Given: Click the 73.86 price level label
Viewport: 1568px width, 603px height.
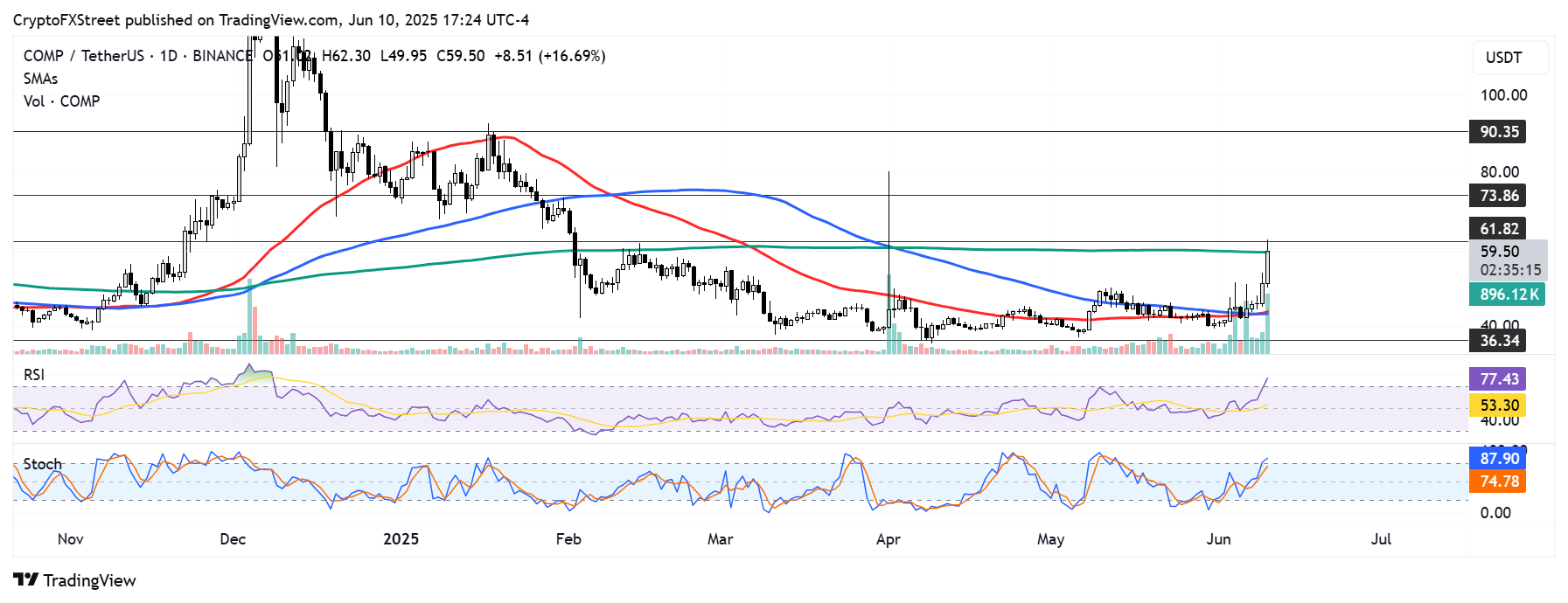Looking at the screenshot, I should tap(1498, 196).
